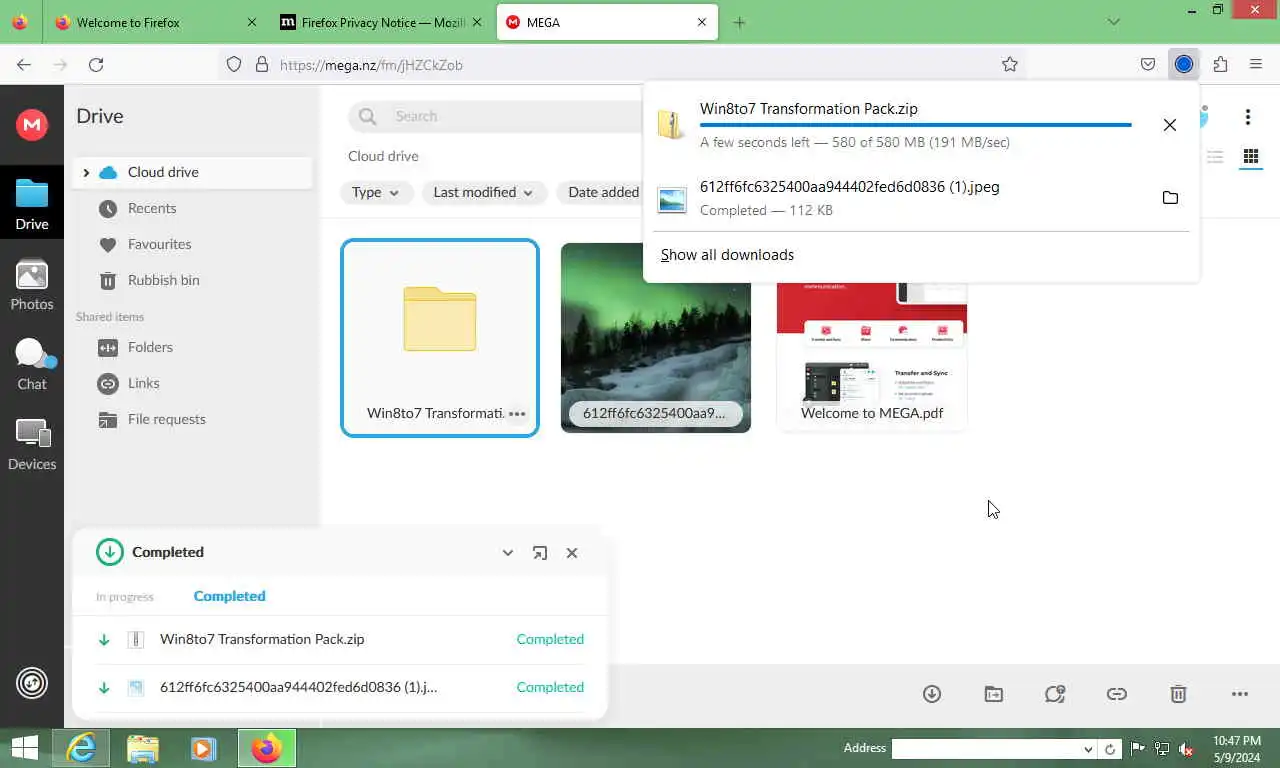Screen dimensions: 1280x768
Task: Open the Chat section in MEGA sidebar
Action: (32, 365)
